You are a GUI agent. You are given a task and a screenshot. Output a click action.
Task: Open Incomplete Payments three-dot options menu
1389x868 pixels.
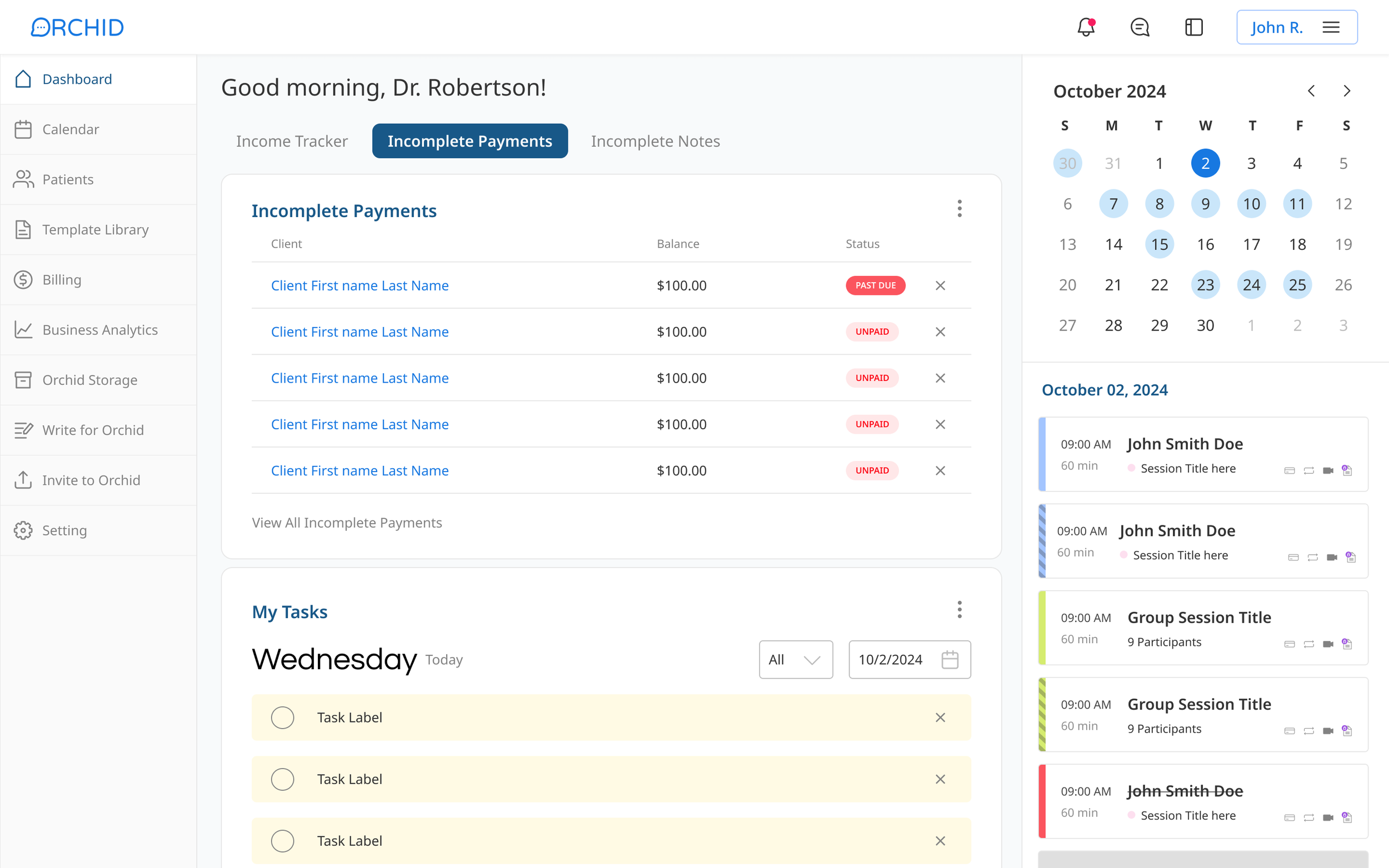click(959, 208)
